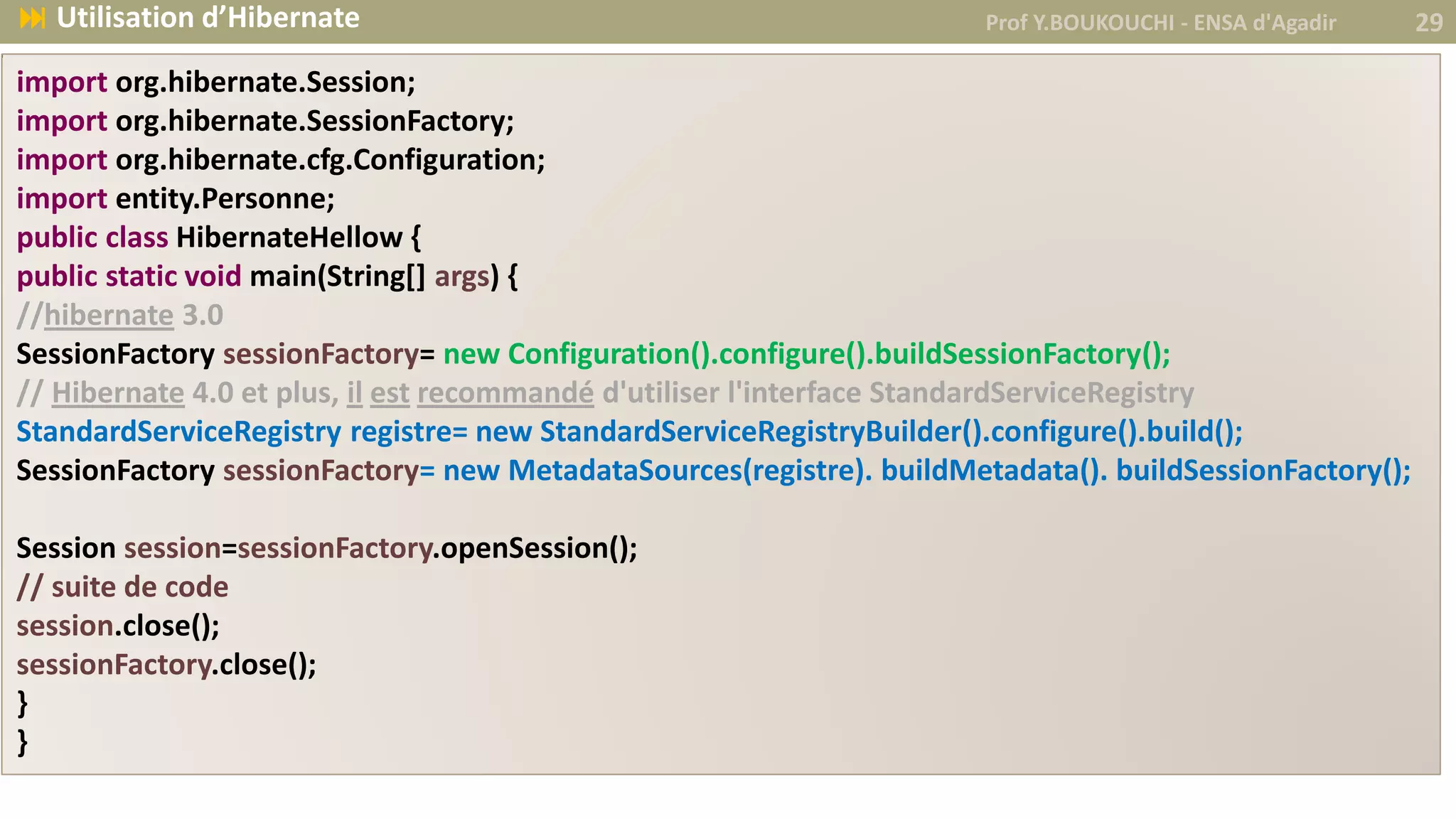Click the line 'import org.hibernate.SessionFactory;'
The width and height of the screenshot is (1456, 819).
(265, 121)
